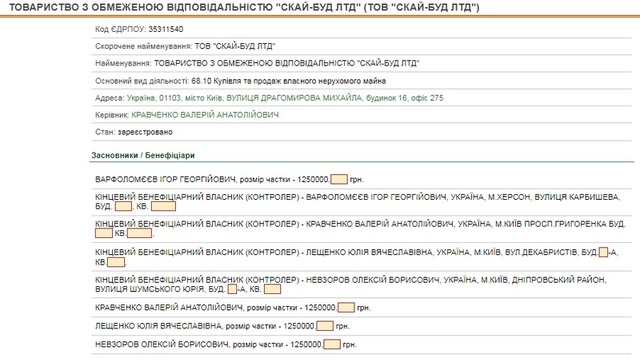The width and height of the screenshot is (640, 362).
Task: Select ЄДРПОУ code 35311540
Action: coord(166,29)
